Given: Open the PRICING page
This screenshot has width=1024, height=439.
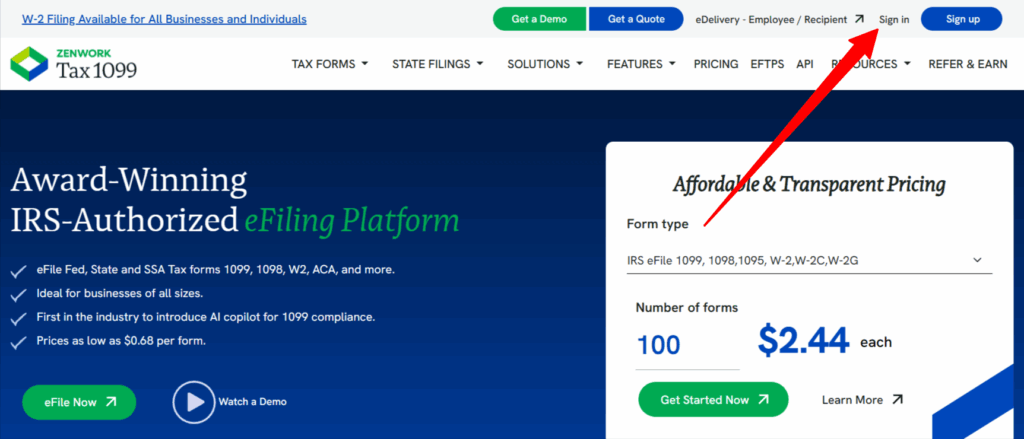Looking at the screenshot, I should [x=716, y=64].
